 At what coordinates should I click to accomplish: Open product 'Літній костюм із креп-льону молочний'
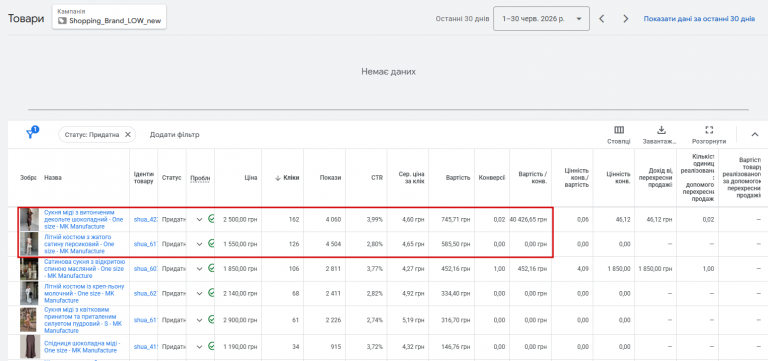click(x=84, y=293)
